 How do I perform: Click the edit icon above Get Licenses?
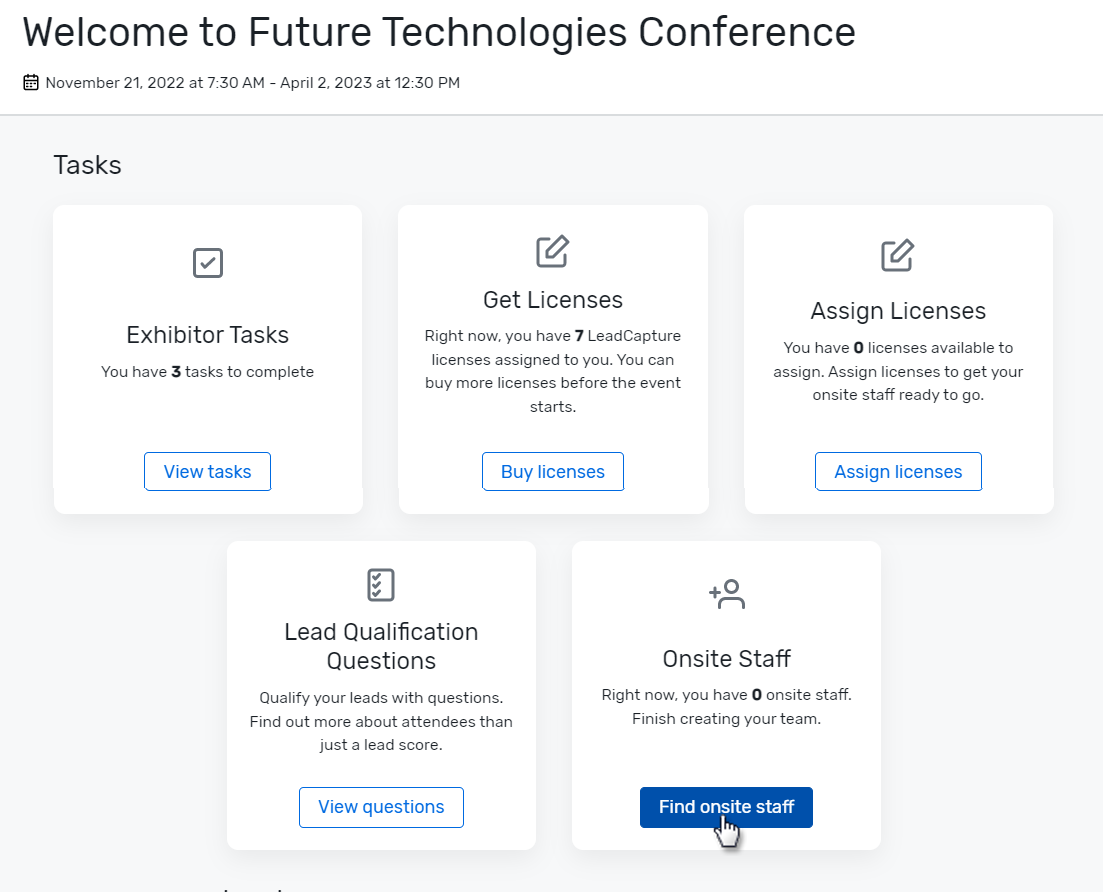click(x=552, y=251)
